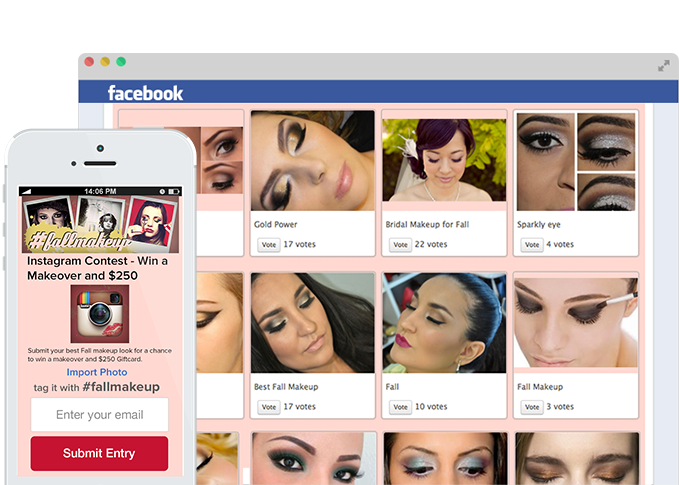Vote for the Gold Power entry
679x485 pixels.
click(268, 245)
